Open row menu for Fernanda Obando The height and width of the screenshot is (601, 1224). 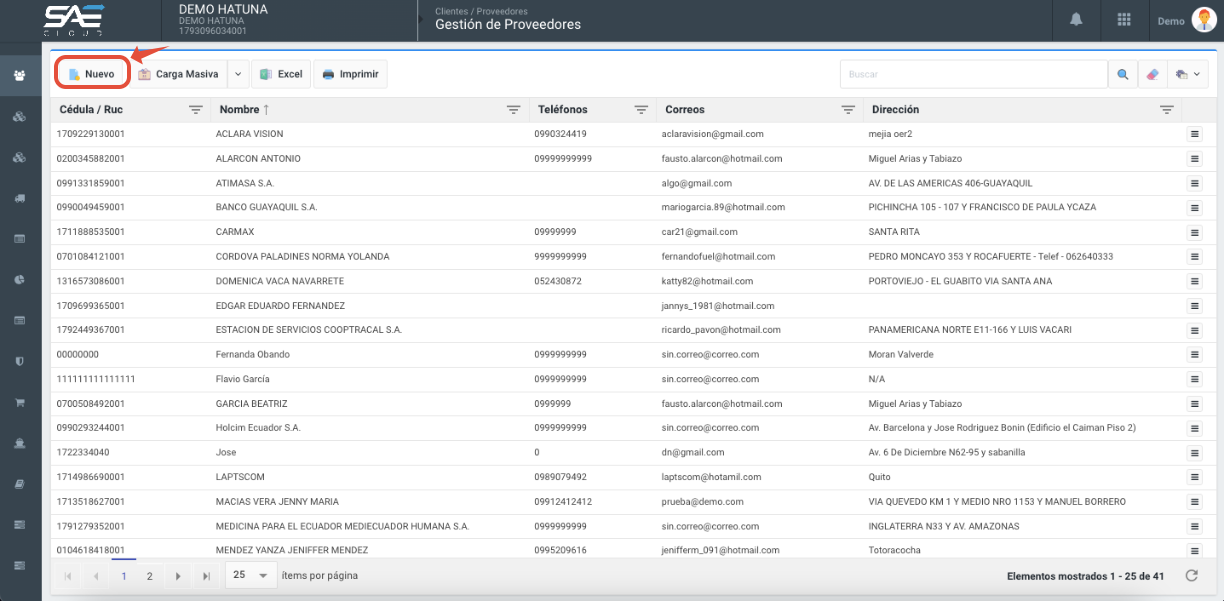point(1193,355)
